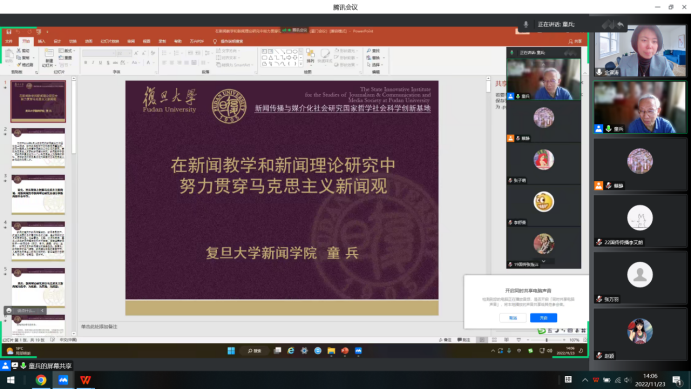This screenshot has height=389, width=692.
Task: Click the Save icon in PowerPoint quick access toolbar
Action: [x=9, y=32]
